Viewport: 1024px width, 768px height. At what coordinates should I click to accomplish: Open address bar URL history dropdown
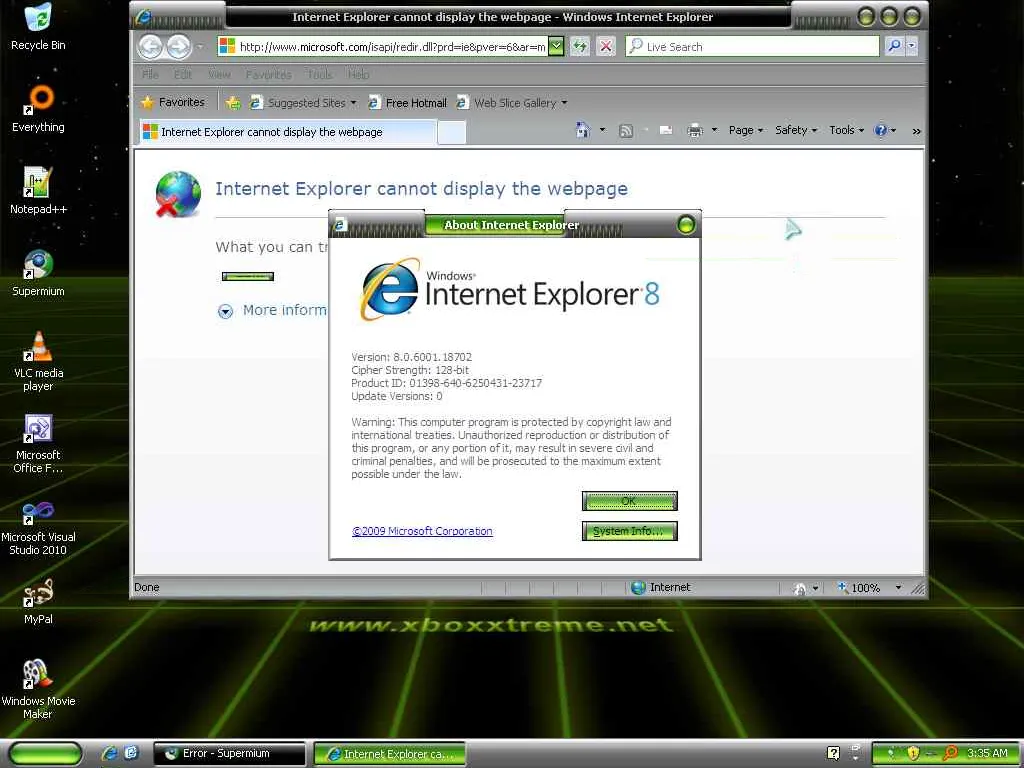[x=556, y=46]
